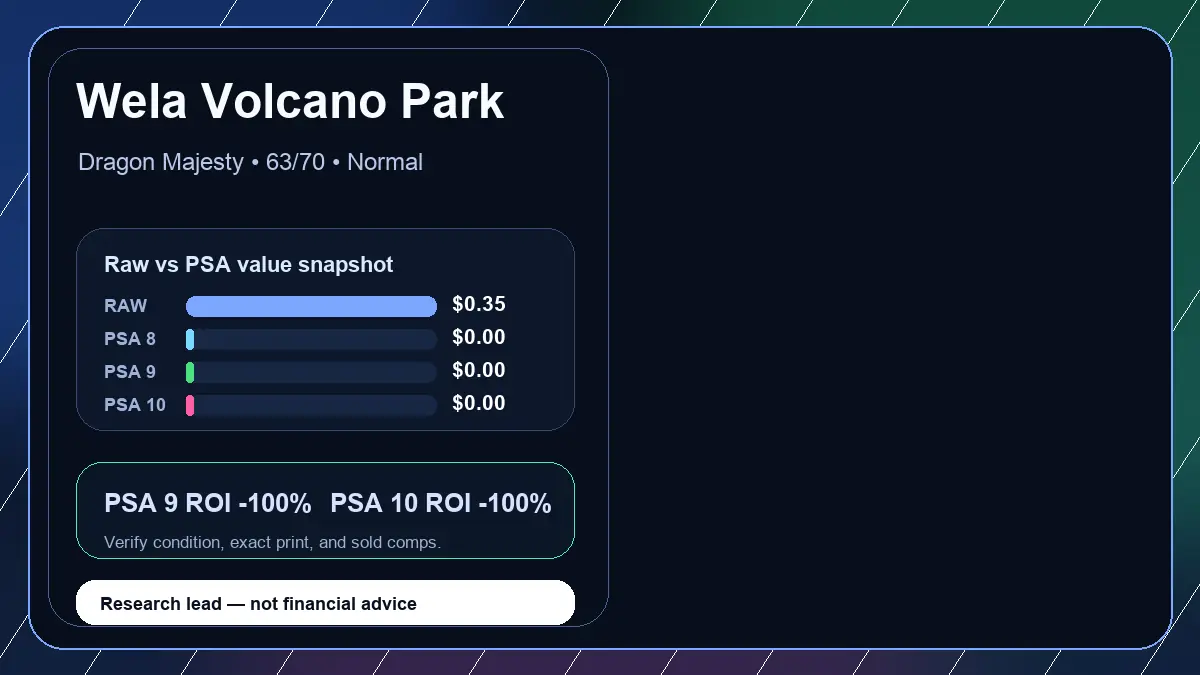Click the Verify condition, exact print note

coord(272,542)
